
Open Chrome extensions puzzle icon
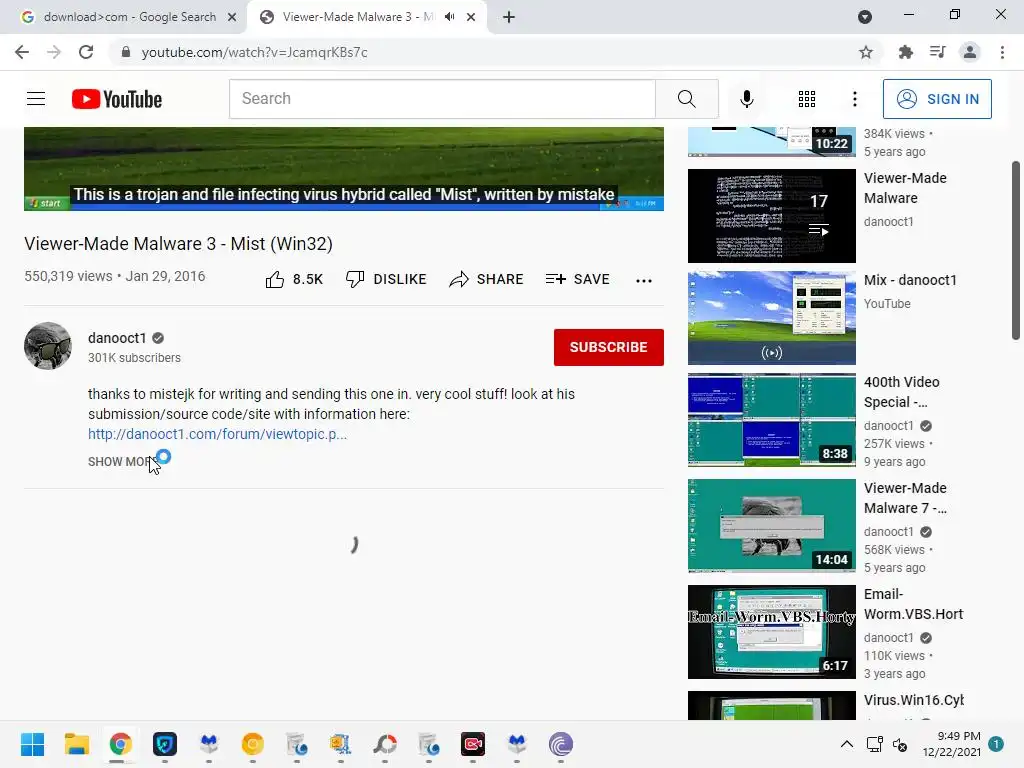[905, 52]
